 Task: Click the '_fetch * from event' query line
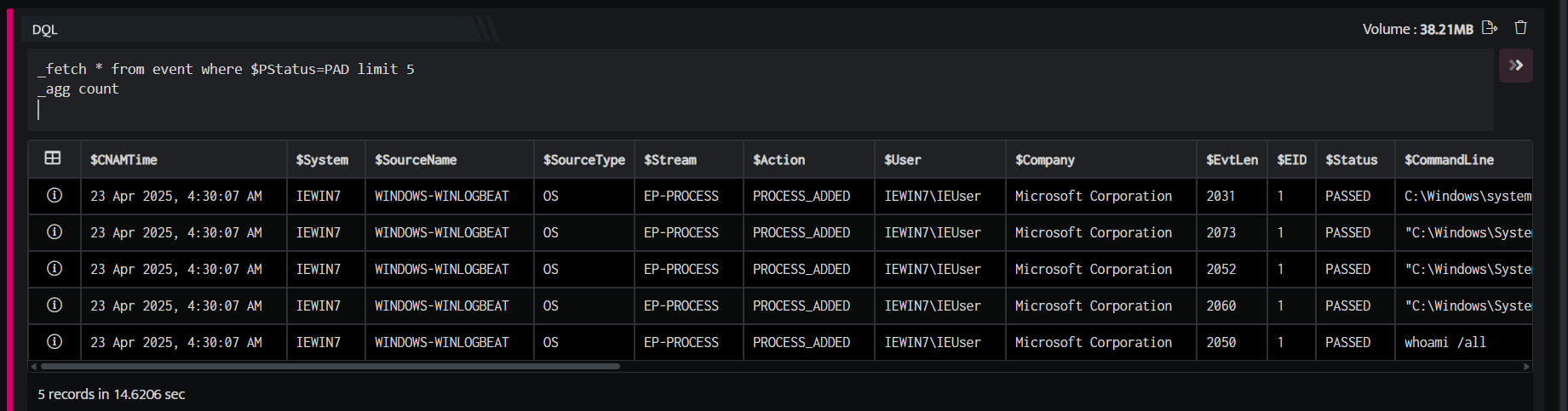point(226,69)
